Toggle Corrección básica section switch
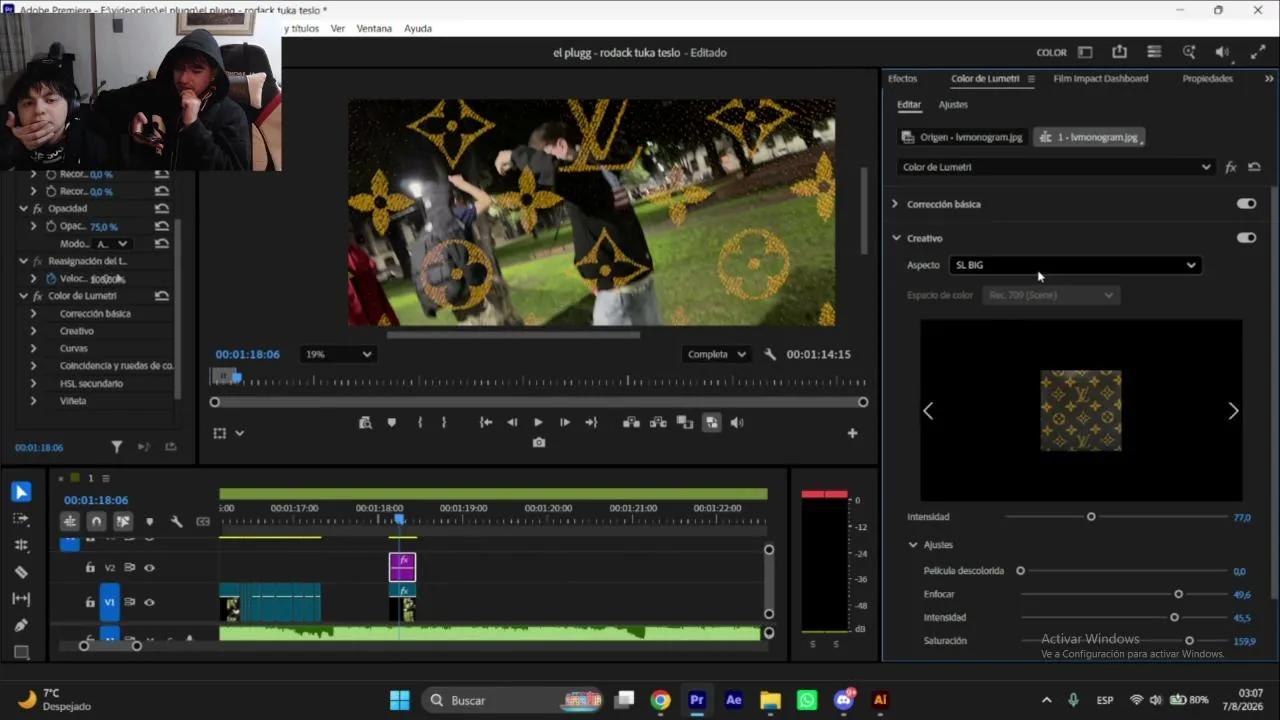 (x=1246, y=204)
